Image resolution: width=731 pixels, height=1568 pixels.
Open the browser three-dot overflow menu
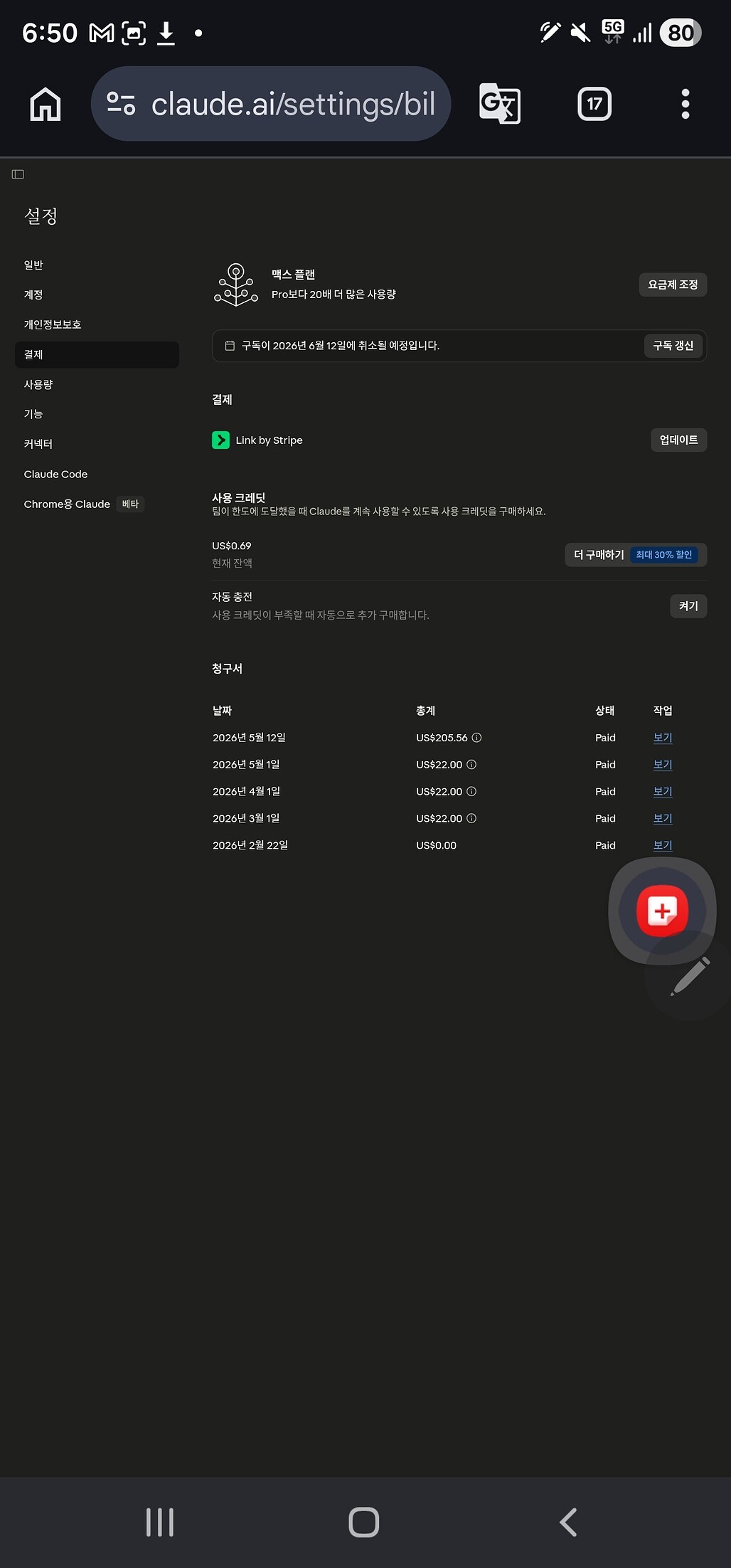(x=685, y=104)
